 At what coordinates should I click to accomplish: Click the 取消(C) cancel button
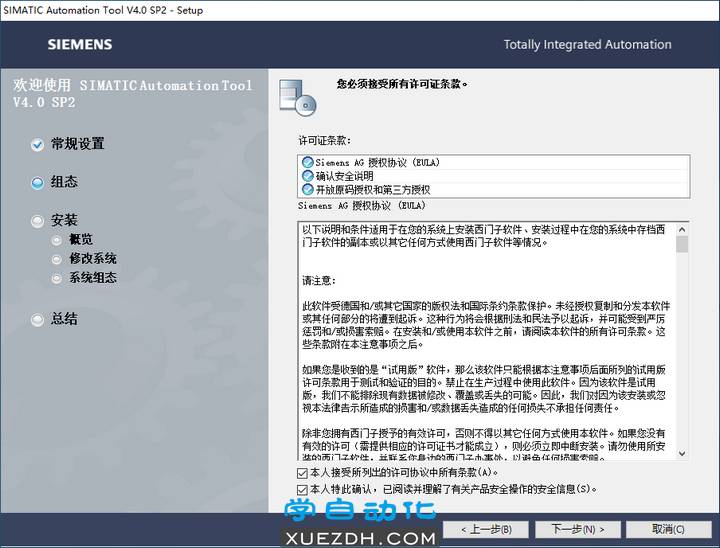(669, 530)
